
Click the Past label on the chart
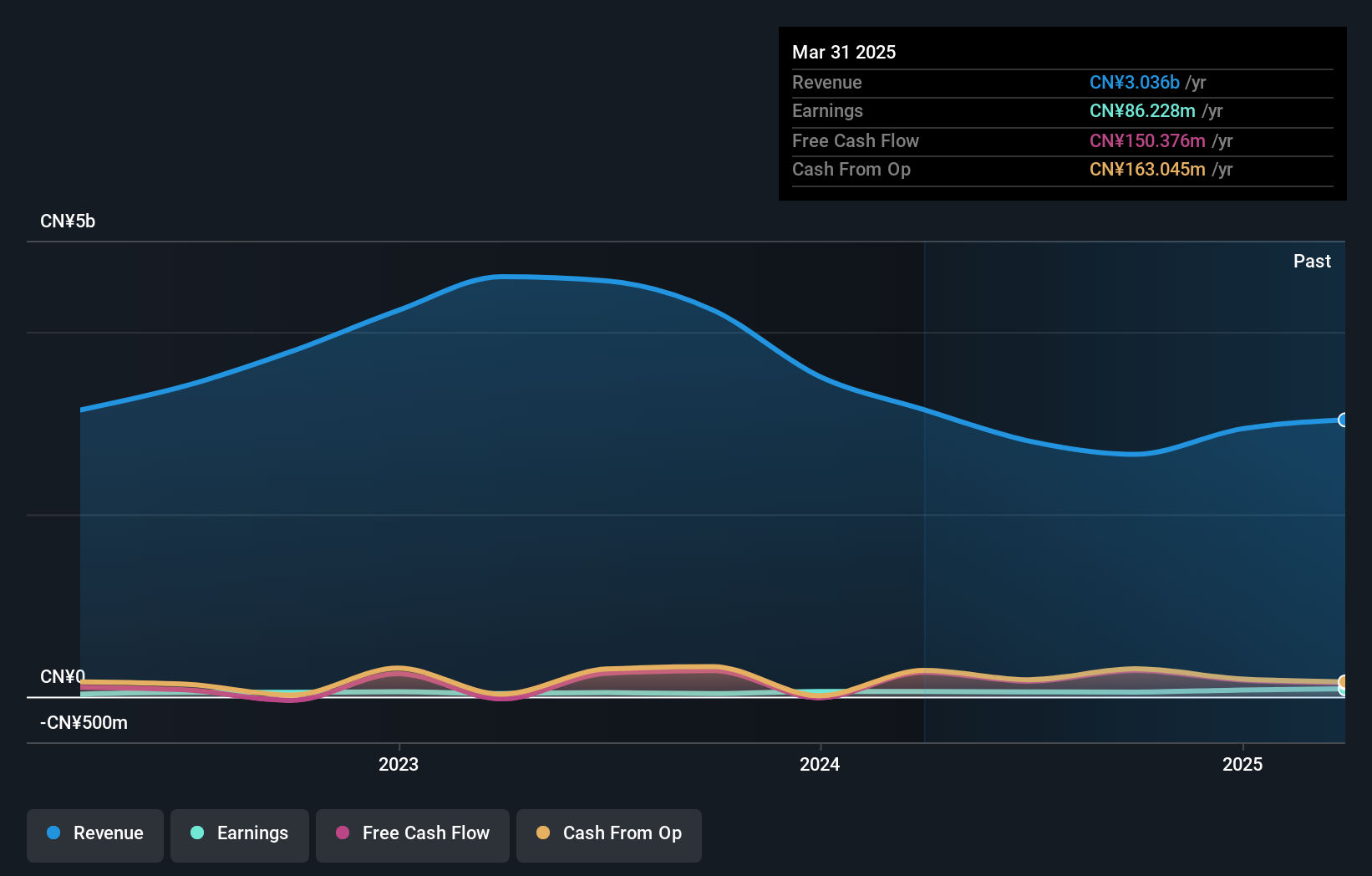[x=1312, y=261]
